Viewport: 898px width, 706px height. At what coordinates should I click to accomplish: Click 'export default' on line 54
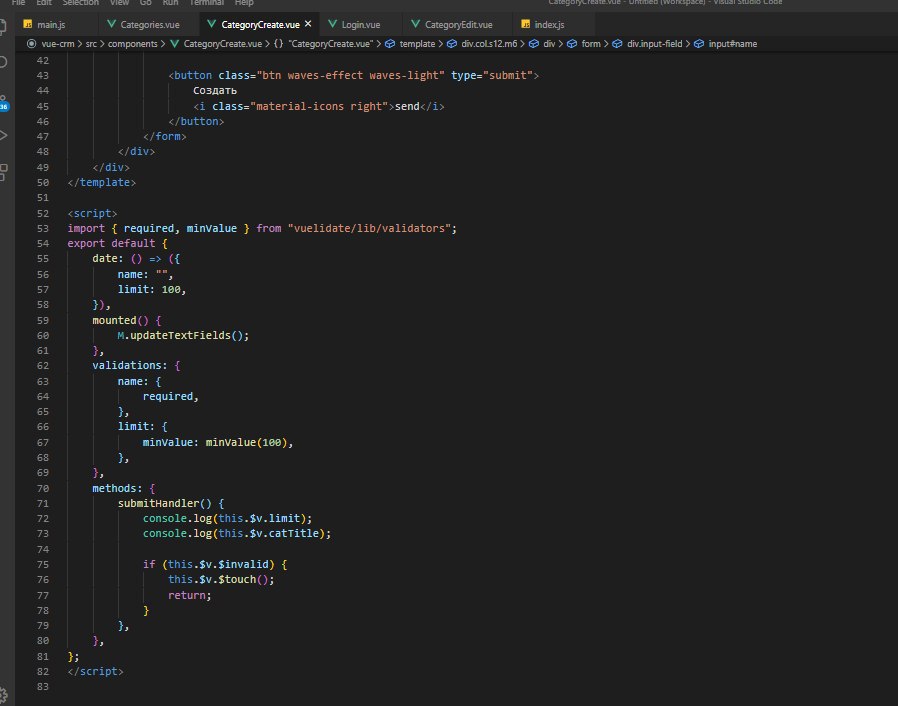coord(111,243)
